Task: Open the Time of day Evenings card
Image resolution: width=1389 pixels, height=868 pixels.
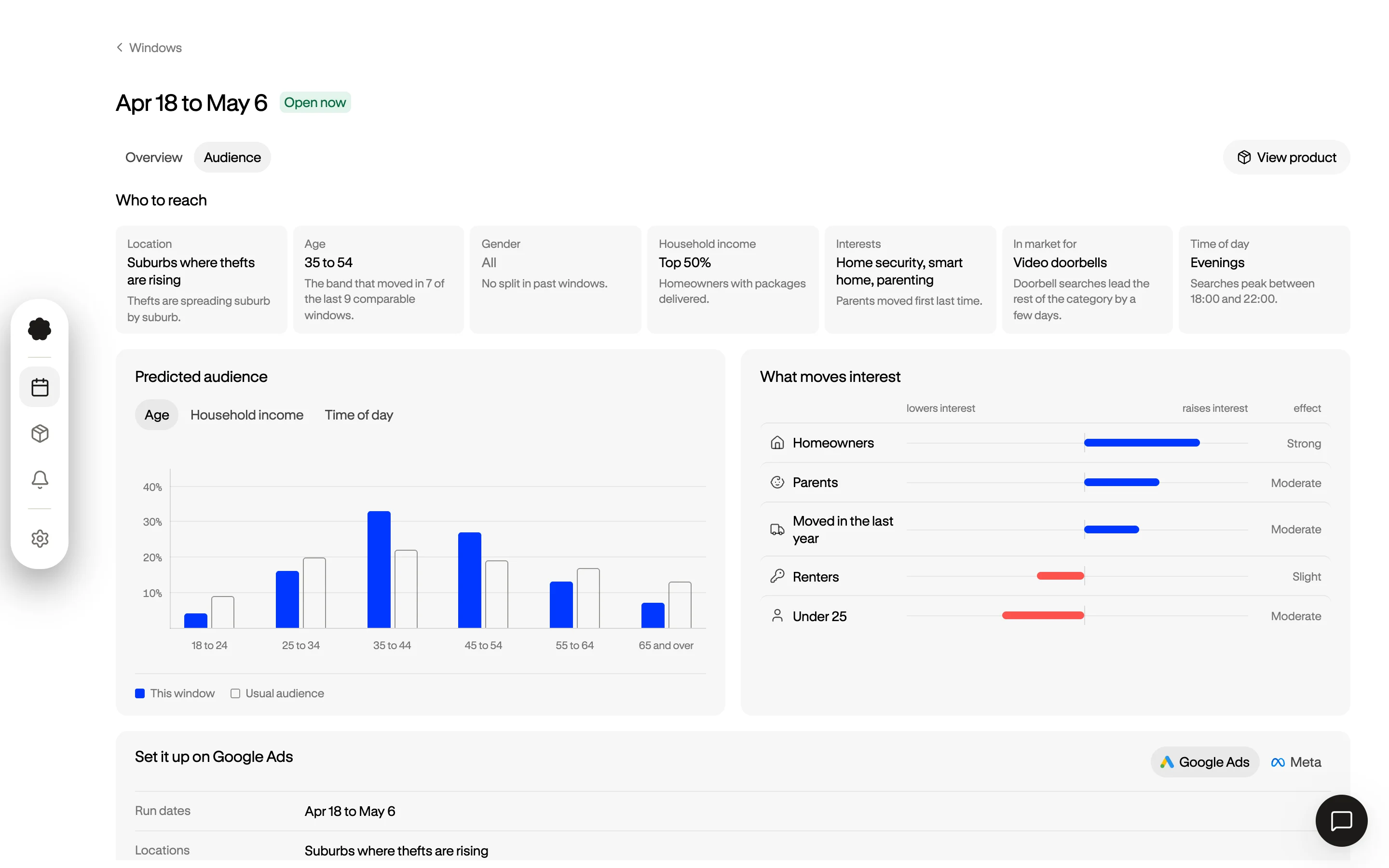Action: click(x=1264, y=280)
